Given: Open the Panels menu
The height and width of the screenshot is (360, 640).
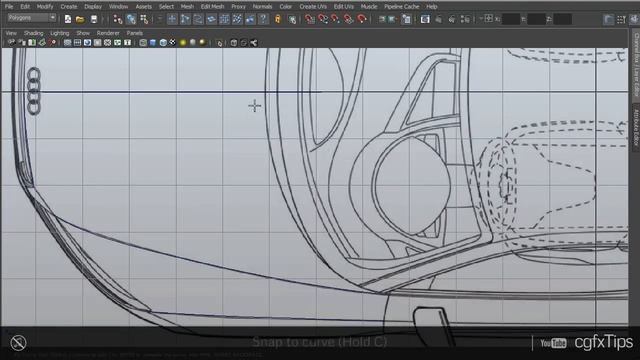Looking at the screenshot, I should point(135,33).
